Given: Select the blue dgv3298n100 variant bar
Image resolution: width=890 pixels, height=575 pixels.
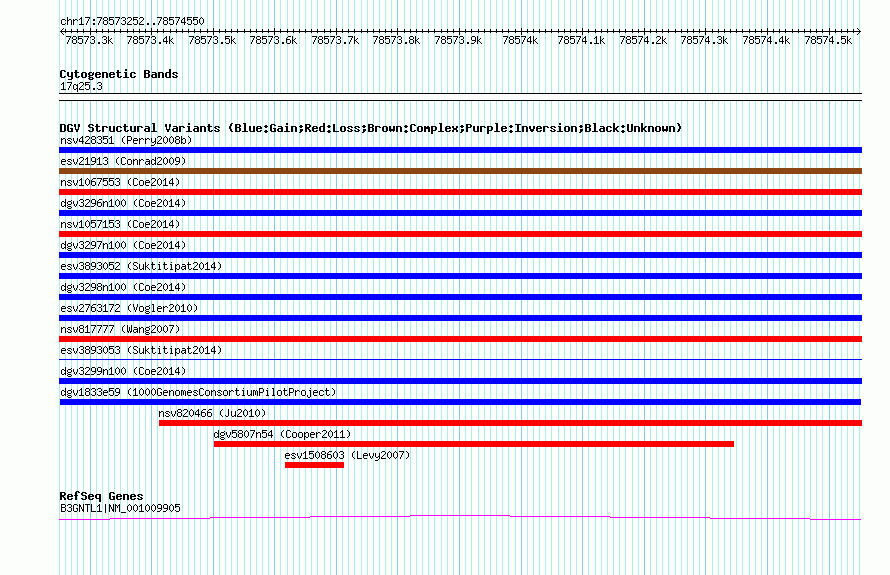Looking at the screenshot, I should tap(460, 297).
